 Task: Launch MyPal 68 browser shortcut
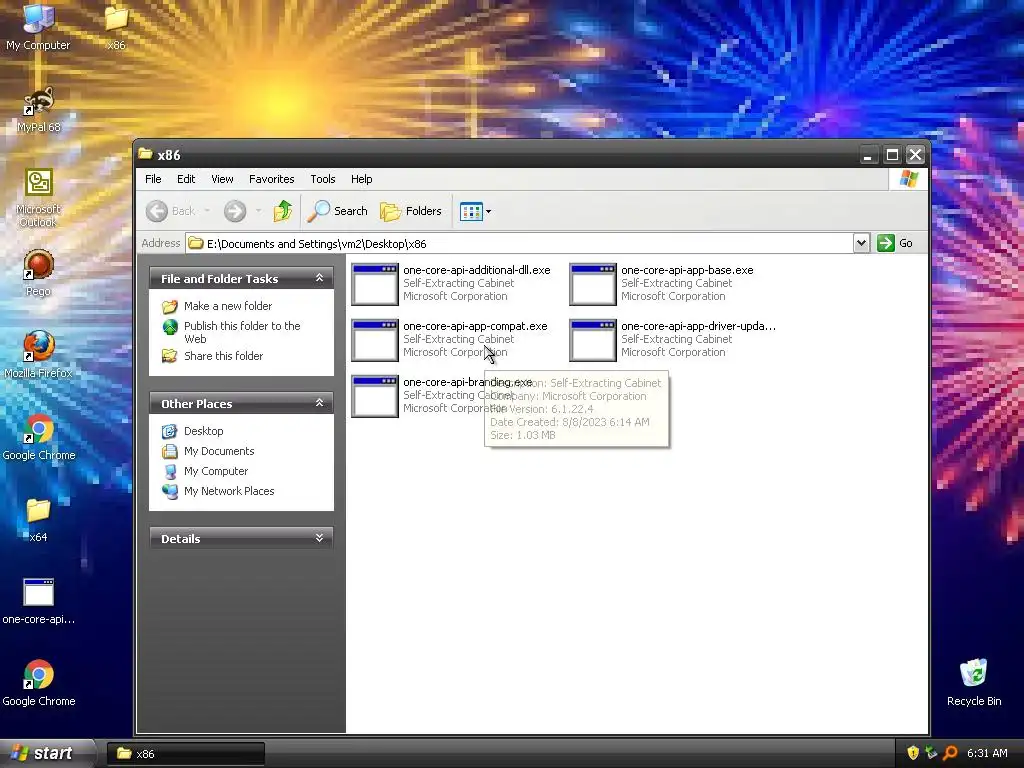(x=38, y=109)
